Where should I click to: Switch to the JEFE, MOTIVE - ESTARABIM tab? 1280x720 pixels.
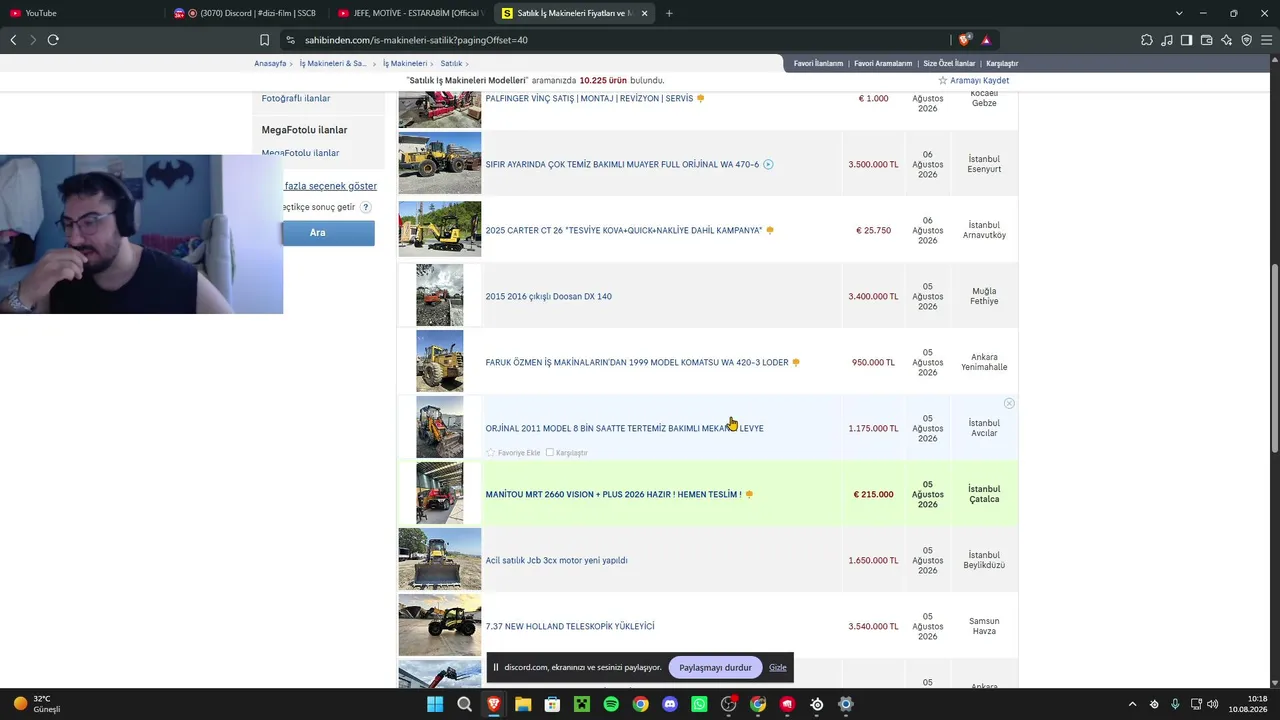coord(410,13)
